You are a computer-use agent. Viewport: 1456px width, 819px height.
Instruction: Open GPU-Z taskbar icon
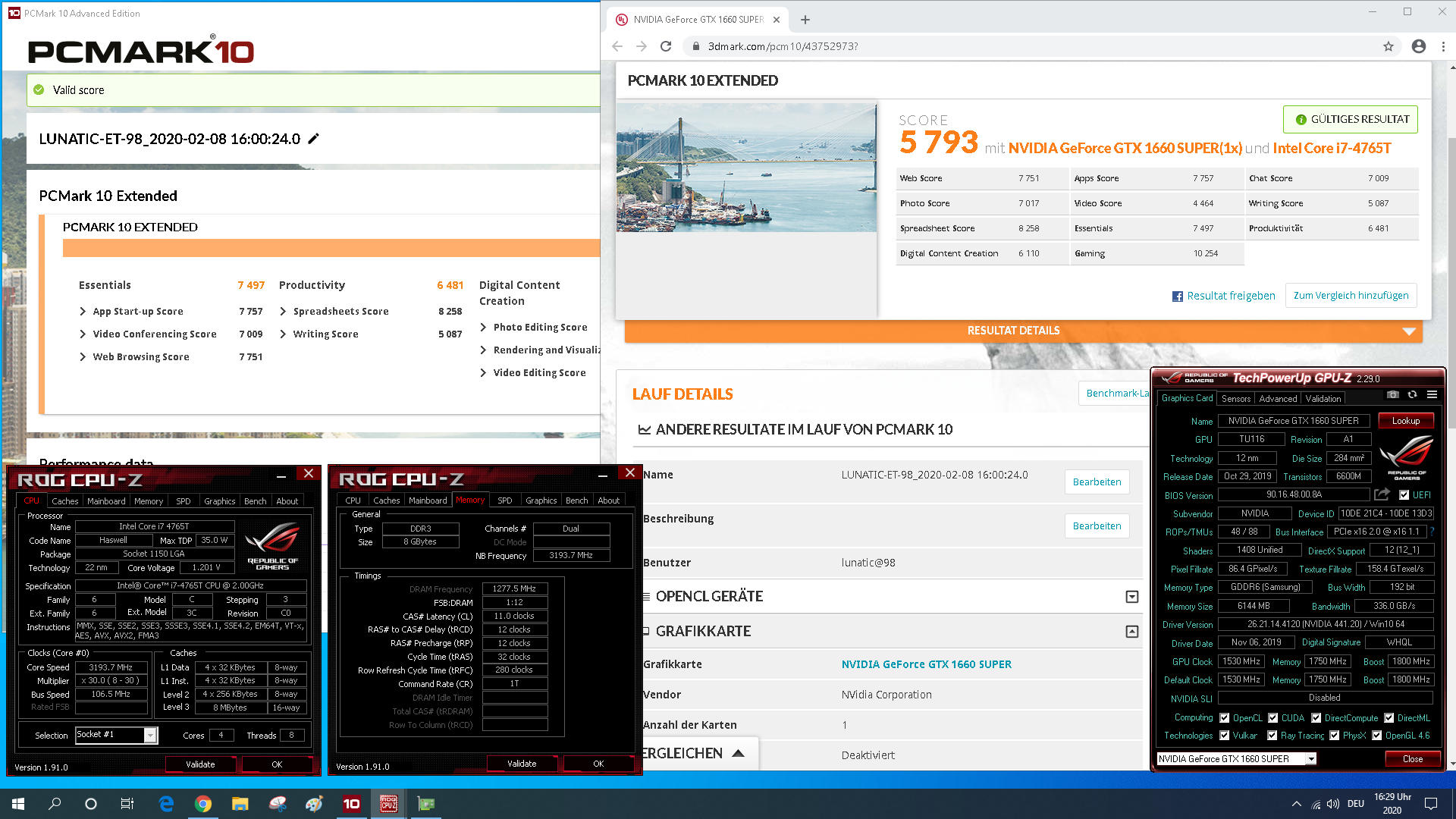coord(426,804)
